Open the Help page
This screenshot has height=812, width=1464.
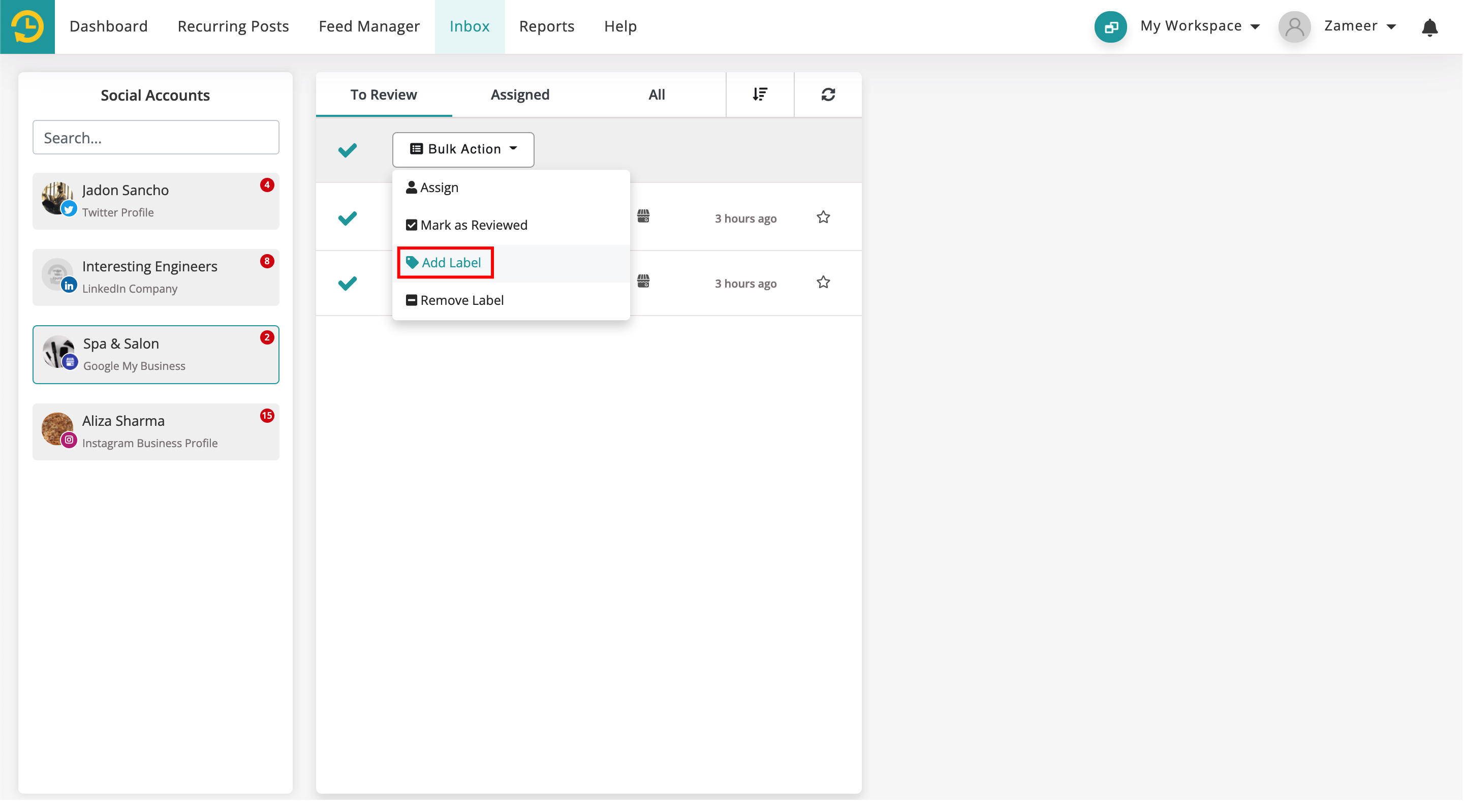click(x=620, y=26)
